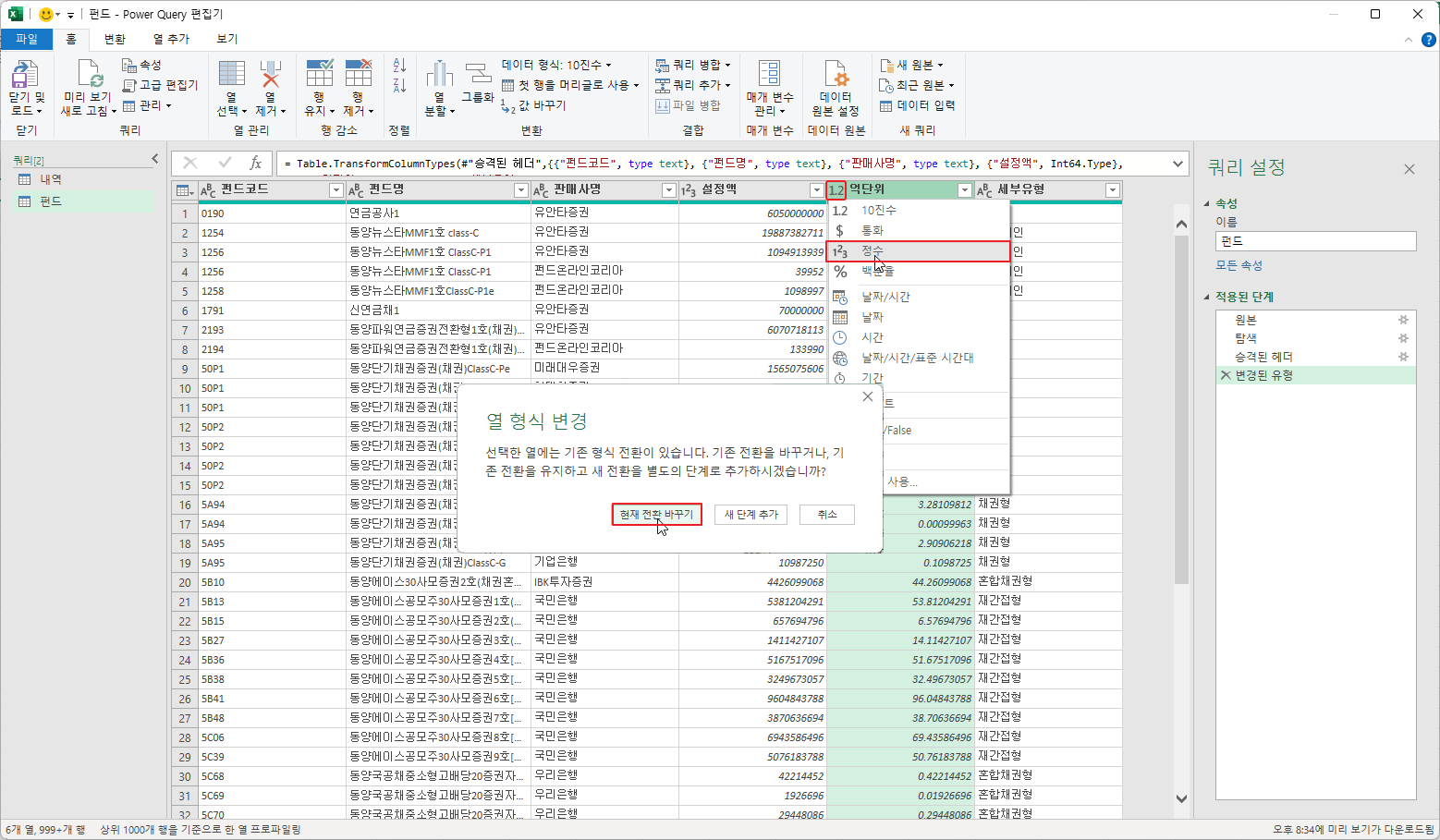Image resolution: width=1440 pixels, height=840 pixels.
Task: Click the help question mark icon
Action: pyautogui.click(x=1428, y=39)
